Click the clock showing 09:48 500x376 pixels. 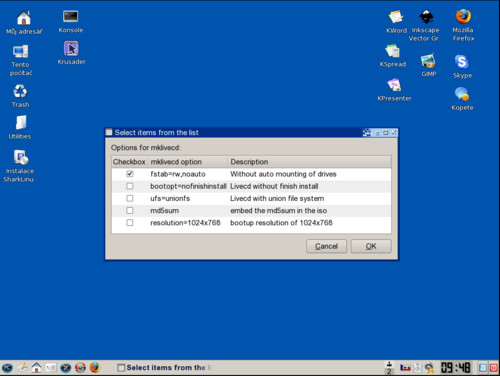click(x=455, y=368)
